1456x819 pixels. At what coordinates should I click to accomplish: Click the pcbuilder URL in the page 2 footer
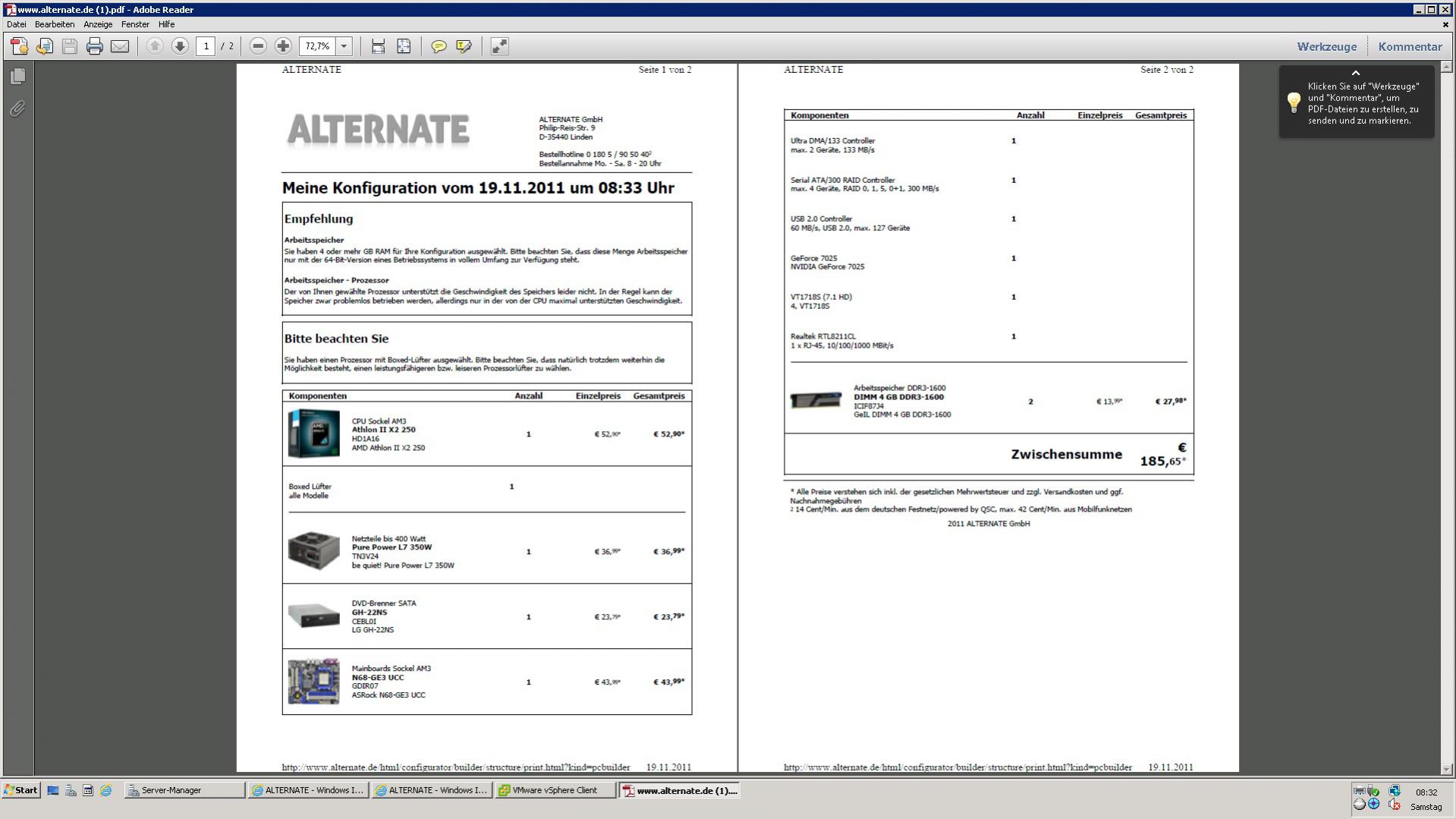(958, 767)
